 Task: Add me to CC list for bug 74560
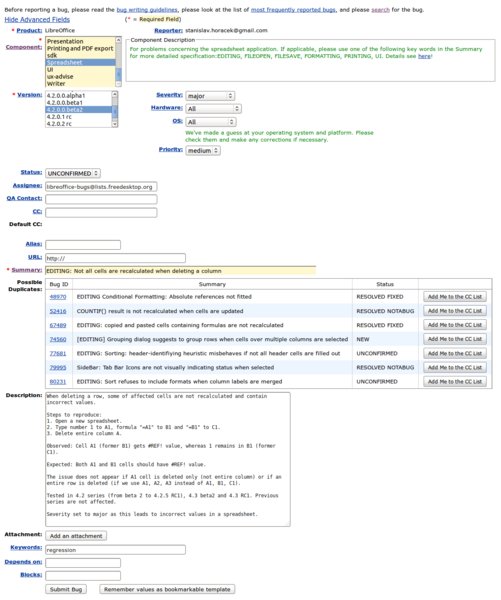pos(455,339)
